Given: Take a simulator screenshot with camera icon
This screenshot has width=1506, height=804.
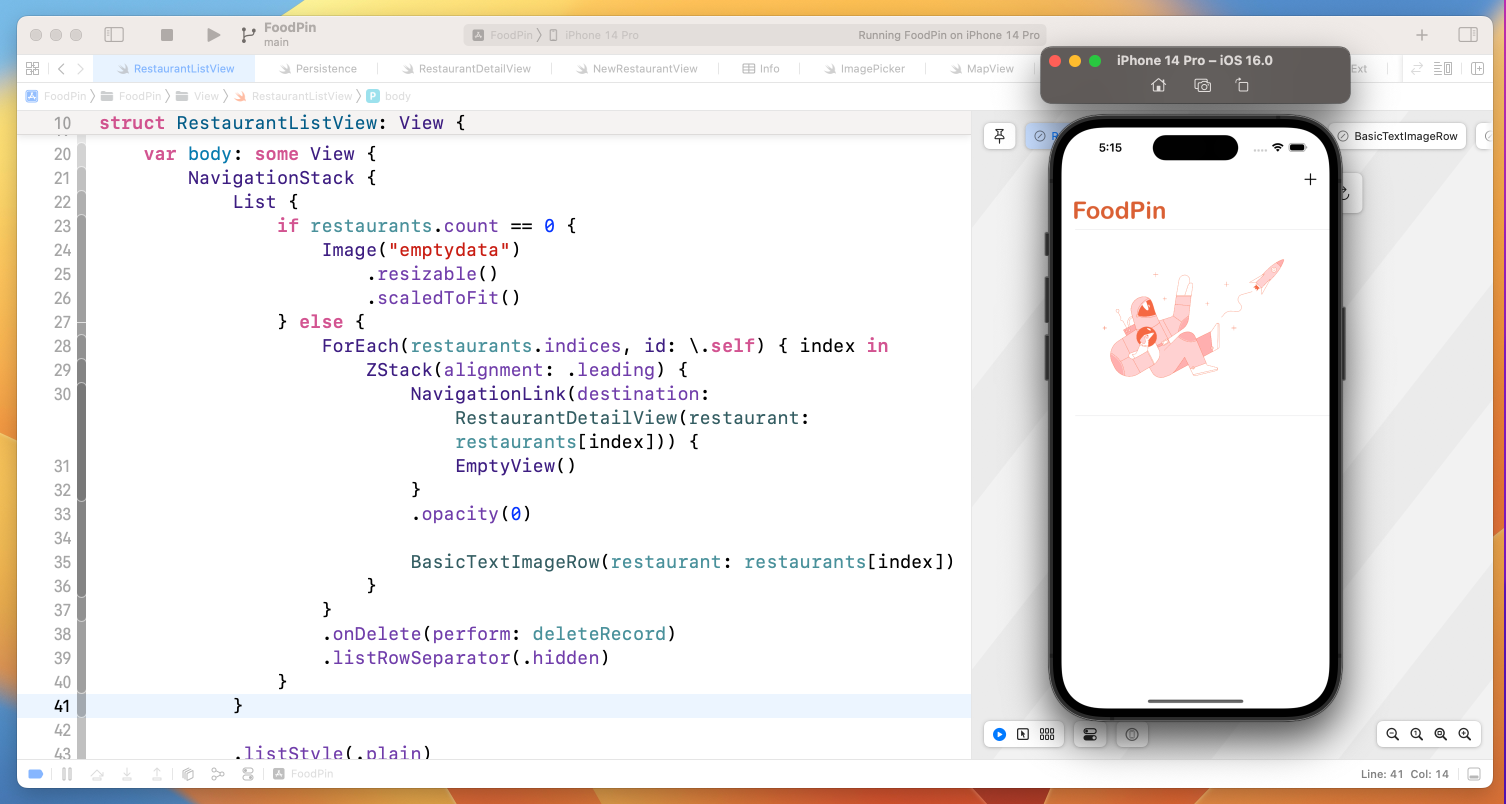Looking at the screenshot, I should [x=1202, y=86].
